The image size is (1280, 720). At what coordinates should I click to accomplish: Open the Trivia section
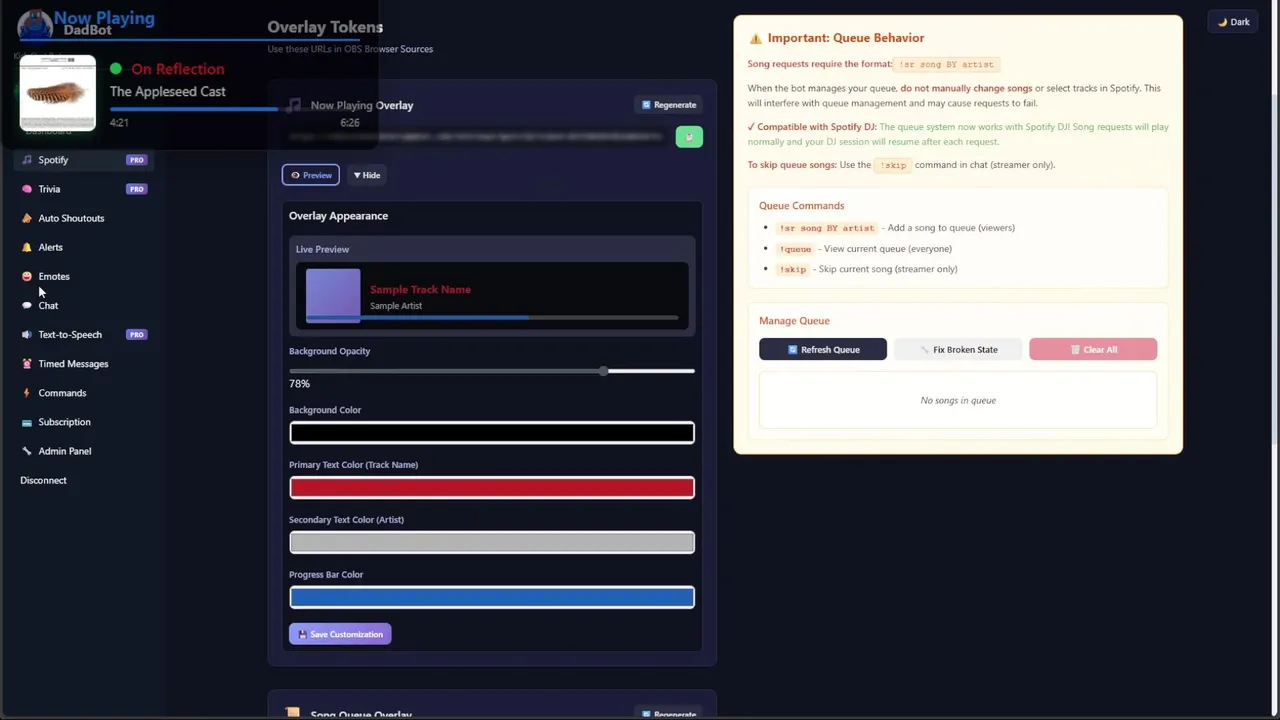pyautogui.click(x=85, y=189)
